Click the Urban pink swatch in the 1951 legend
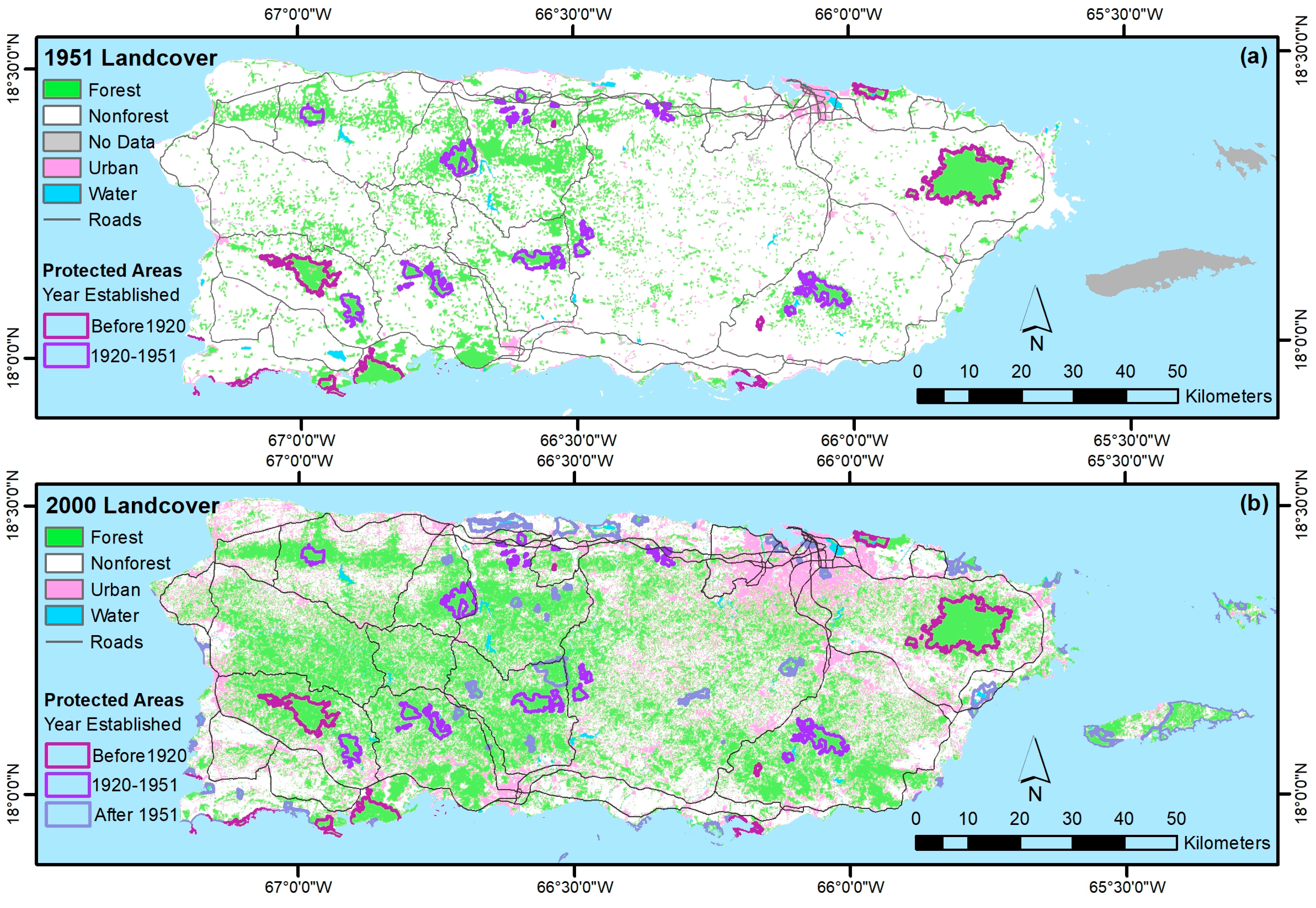This screenshot has height=908, width=1316. (62, 168)
